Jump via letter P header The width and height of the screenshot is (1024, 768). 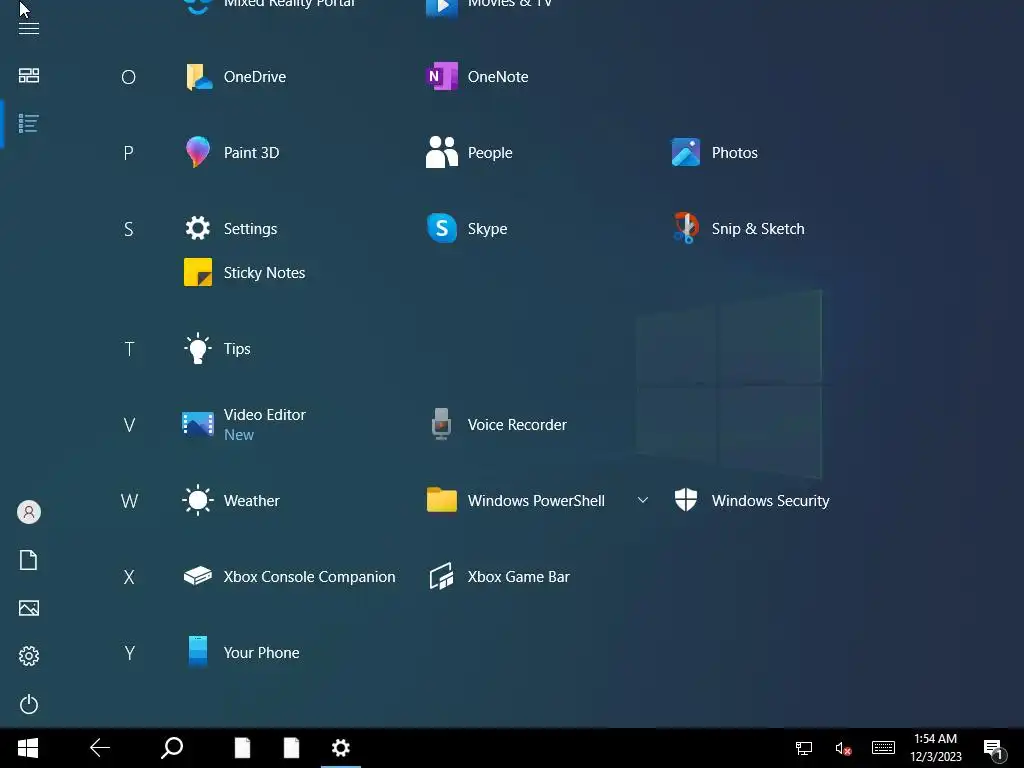pos(129,153)
